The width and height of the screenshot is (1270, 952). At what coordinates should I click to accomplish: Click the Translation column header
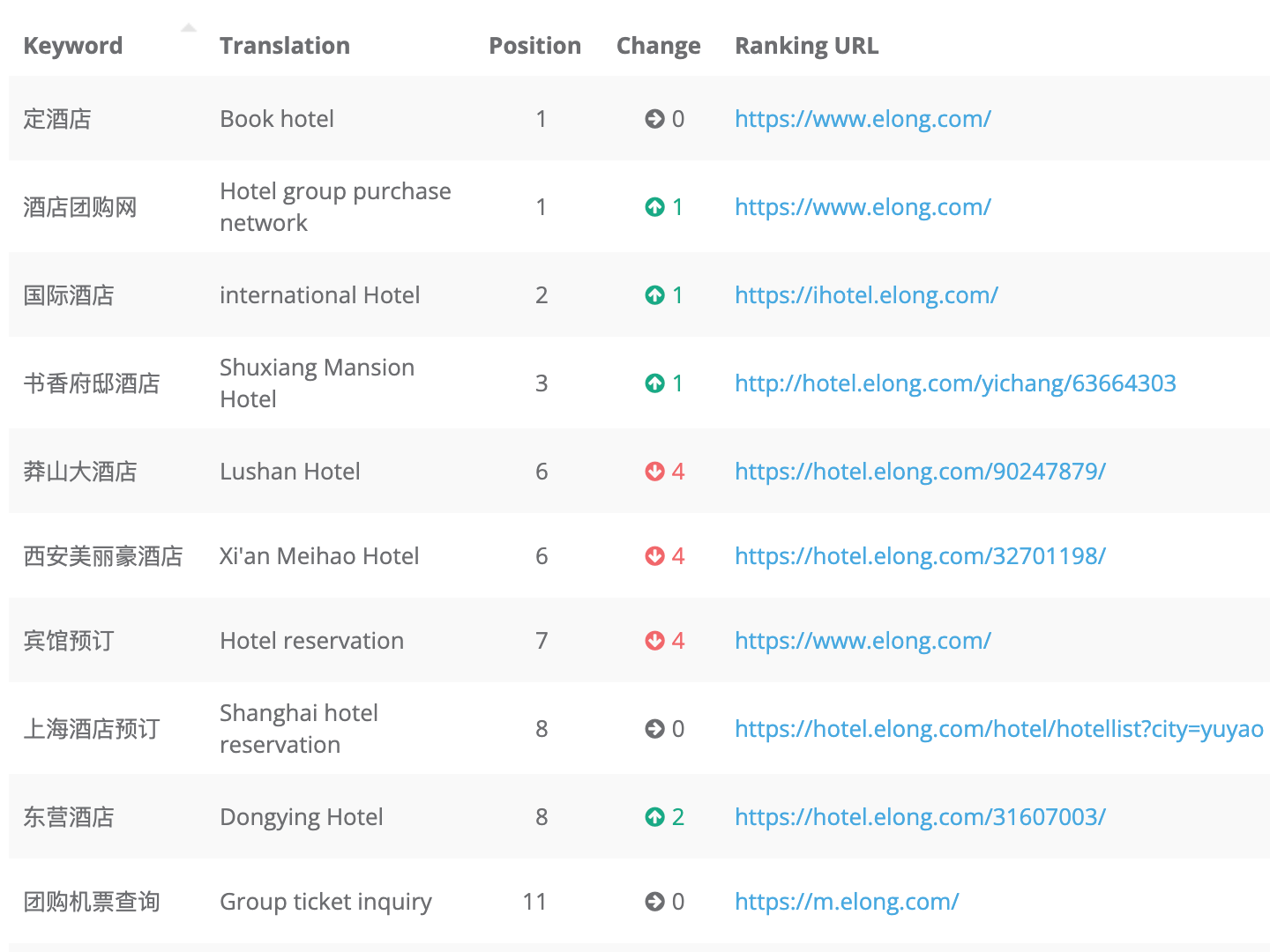tap(285, 46)
